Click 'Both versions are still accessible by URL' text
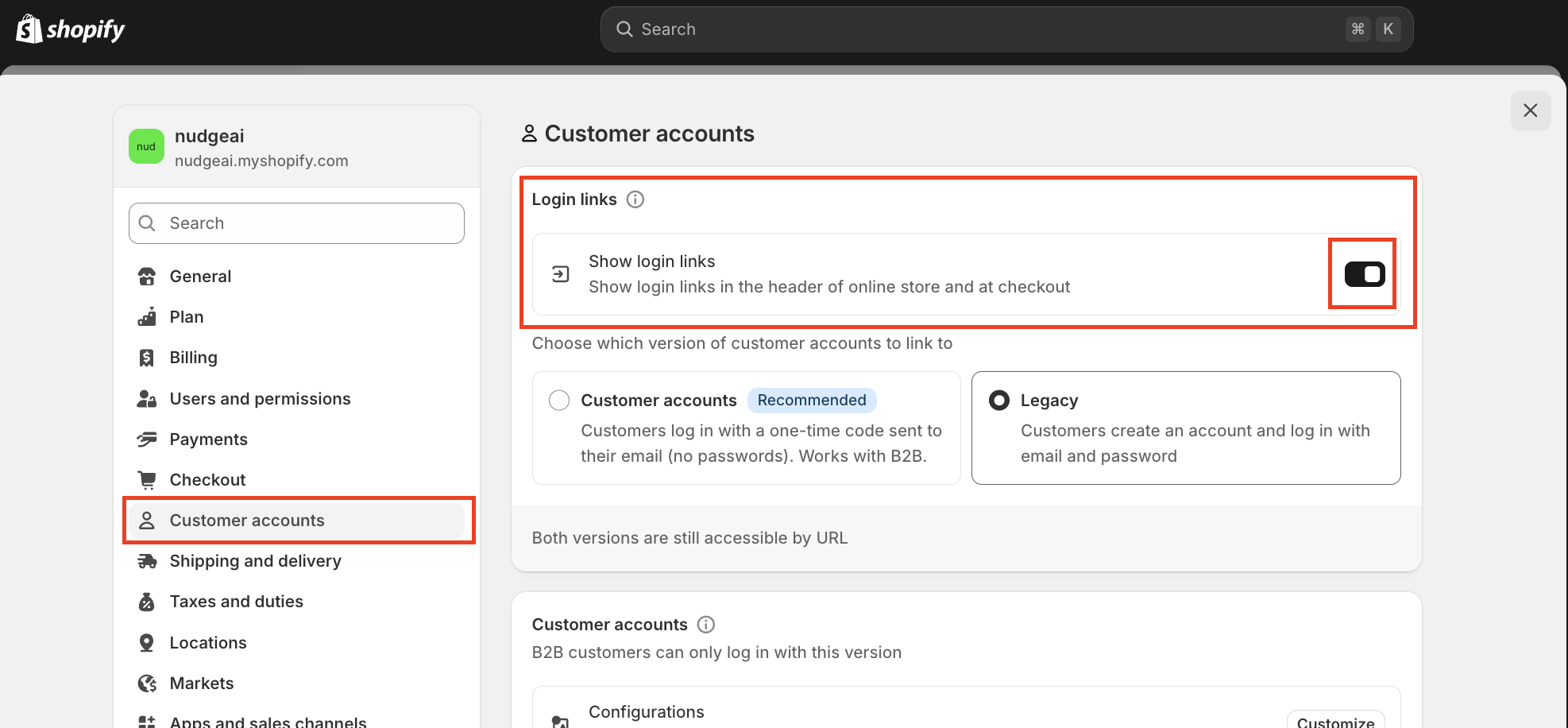The image size is (1568, 728). pyautogui.click(x=689, y=538)
